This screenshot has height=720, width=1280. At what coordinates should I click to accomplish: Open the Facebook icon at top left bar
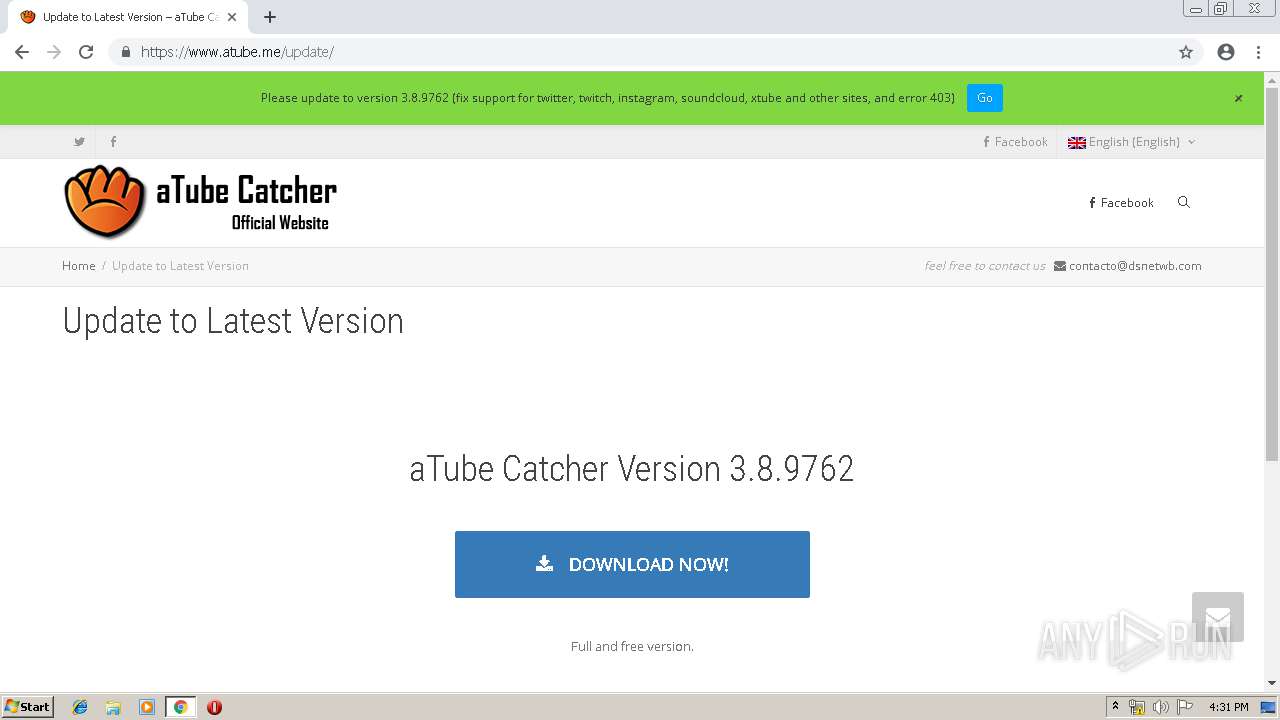pos(113,142)
